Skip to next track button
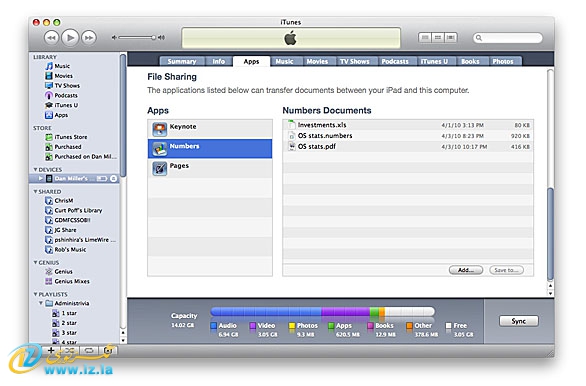 89,38
